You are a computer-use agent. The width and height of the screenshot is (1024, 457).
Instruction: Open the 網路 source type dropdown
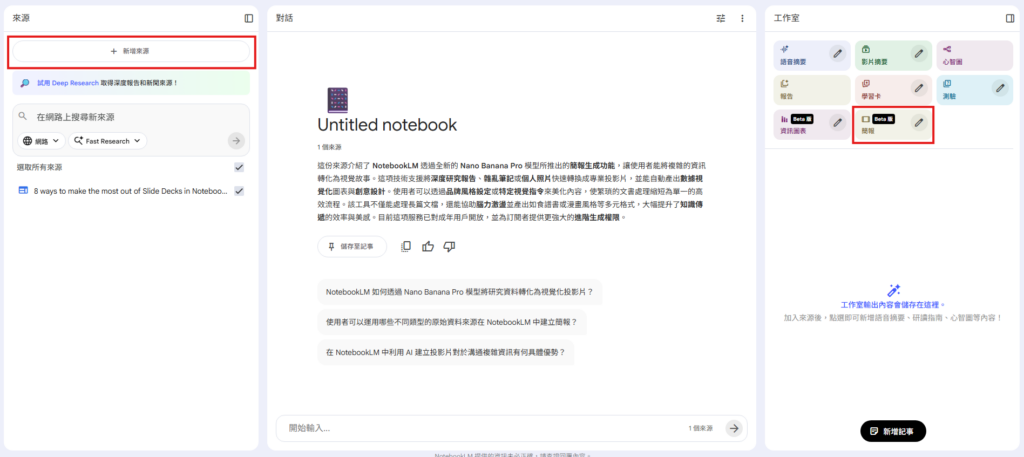tap(42, 140)
